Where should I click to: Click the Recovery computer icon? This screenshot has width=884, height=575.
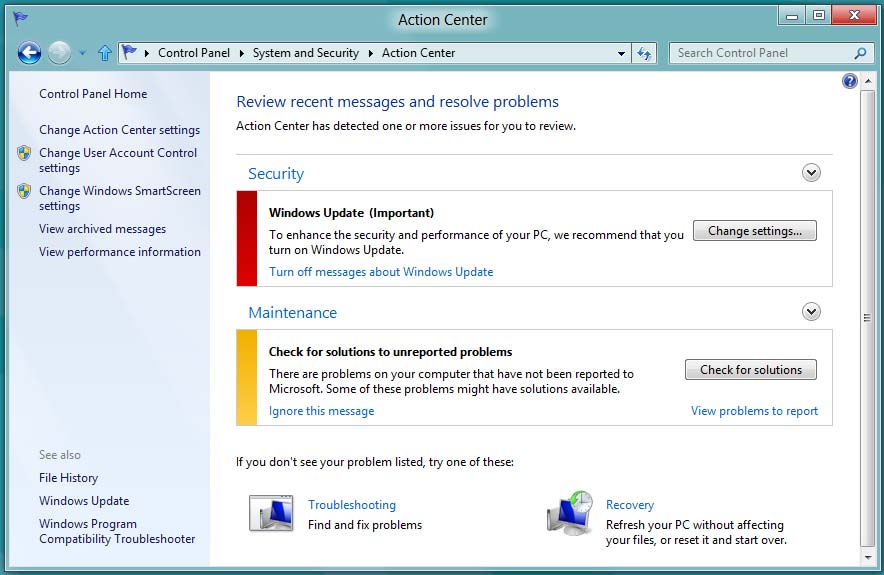(x=570, y=513)
